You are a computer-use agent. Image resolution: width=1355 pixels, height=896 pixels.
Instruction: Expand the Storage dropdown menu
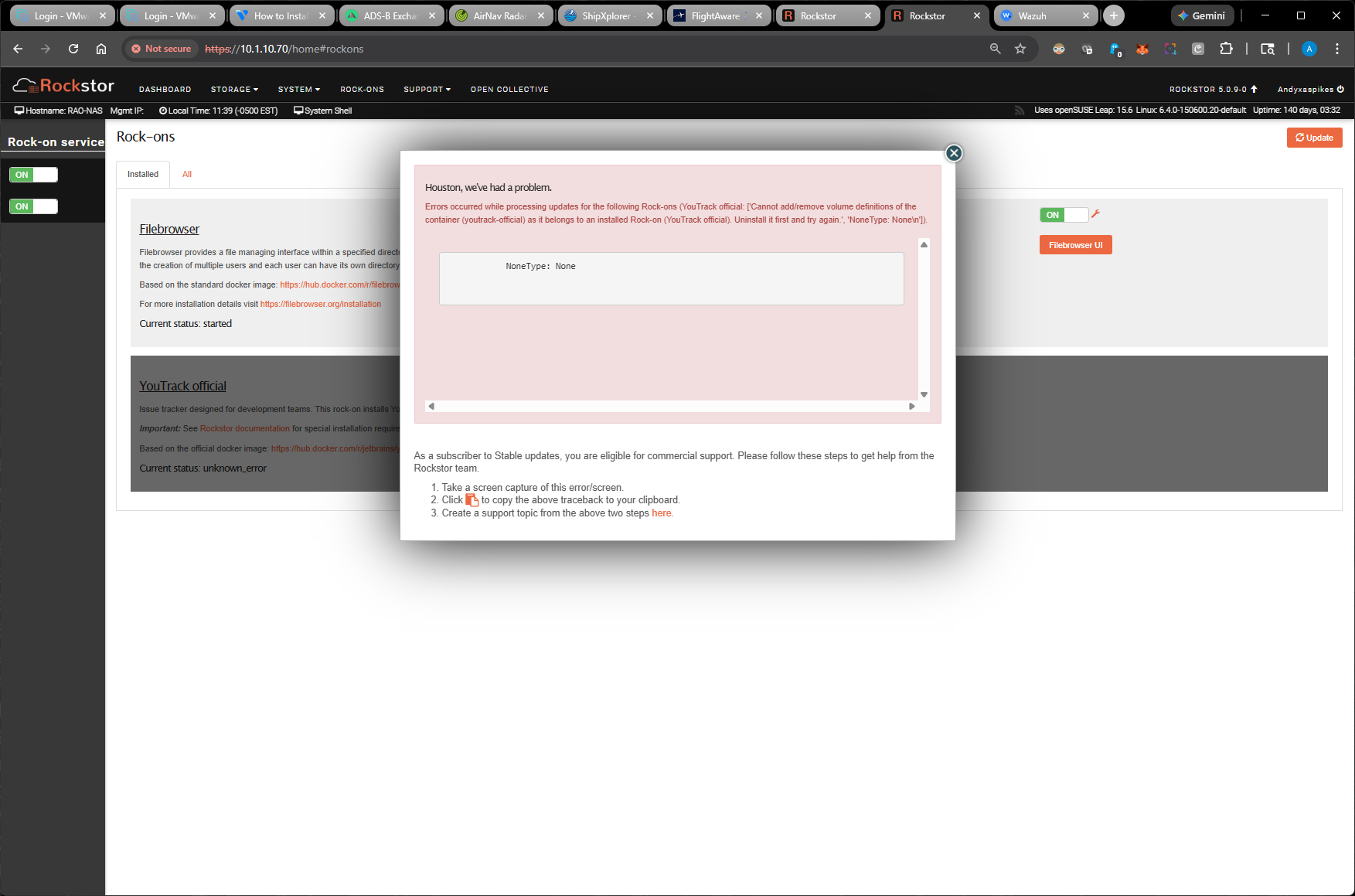pyautogui.click(x=234, y=90)
